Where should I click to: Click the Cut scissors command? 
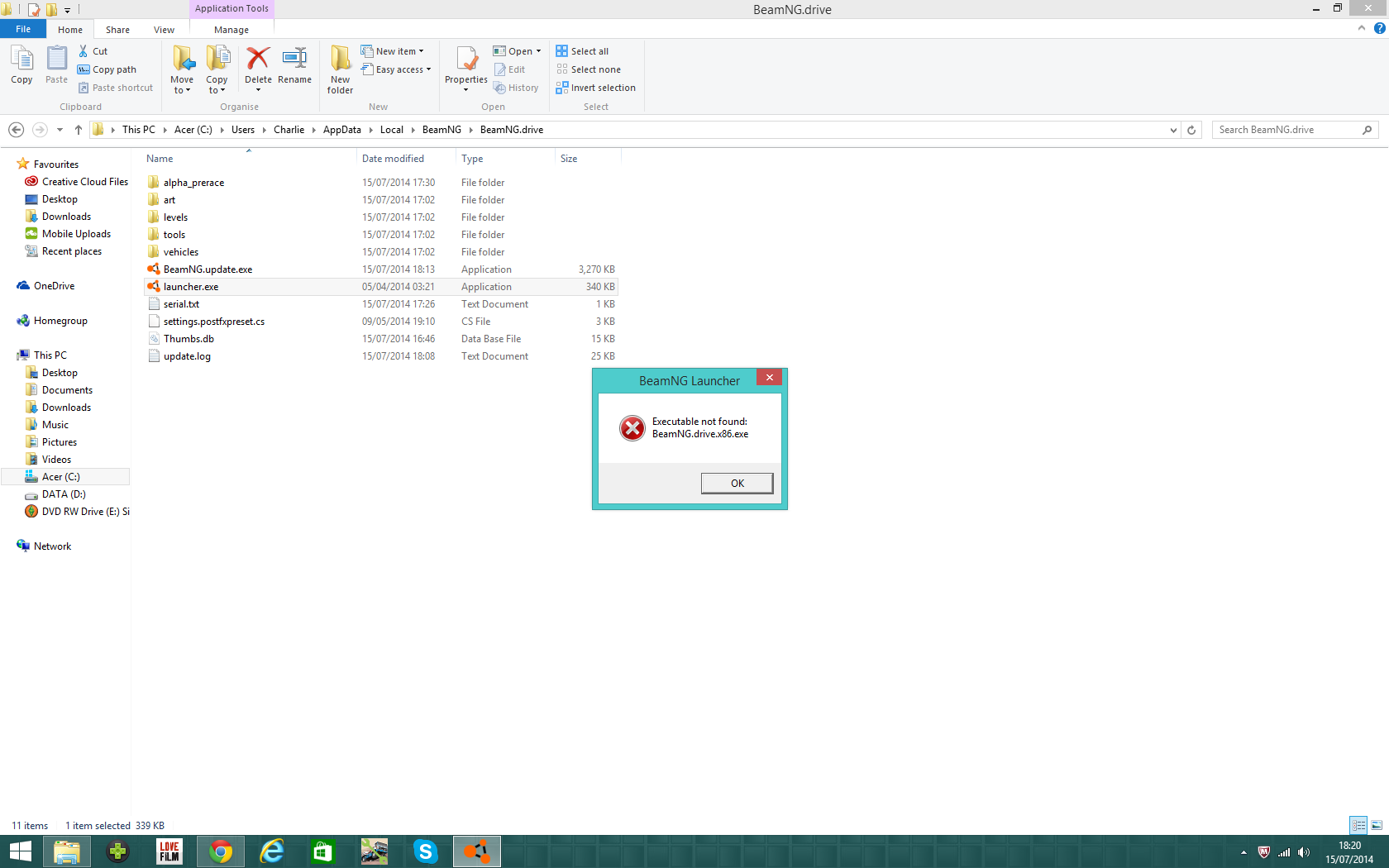pos(93,51)
